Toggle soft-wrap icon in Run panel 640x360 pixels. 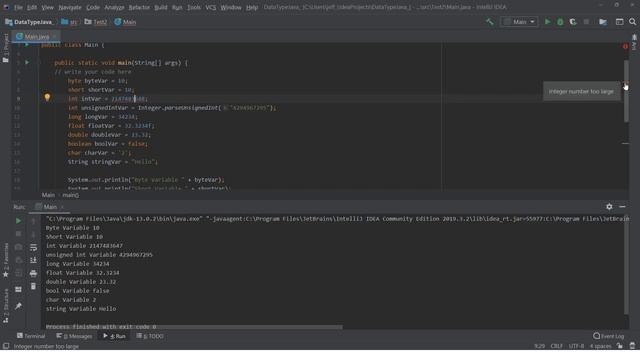pyautogui.click(x=33, y=247)
